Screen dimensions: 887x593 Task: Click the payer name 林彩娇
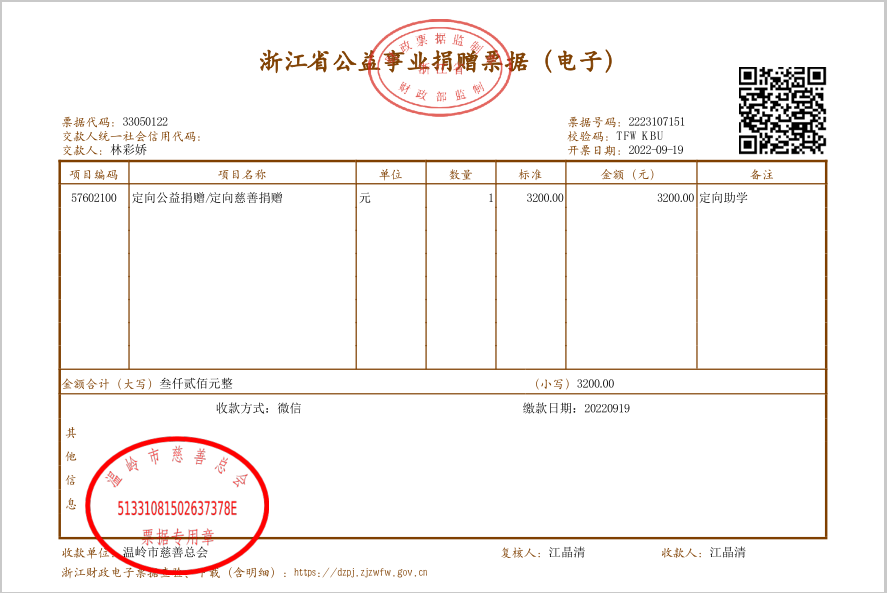coord(128,150)
